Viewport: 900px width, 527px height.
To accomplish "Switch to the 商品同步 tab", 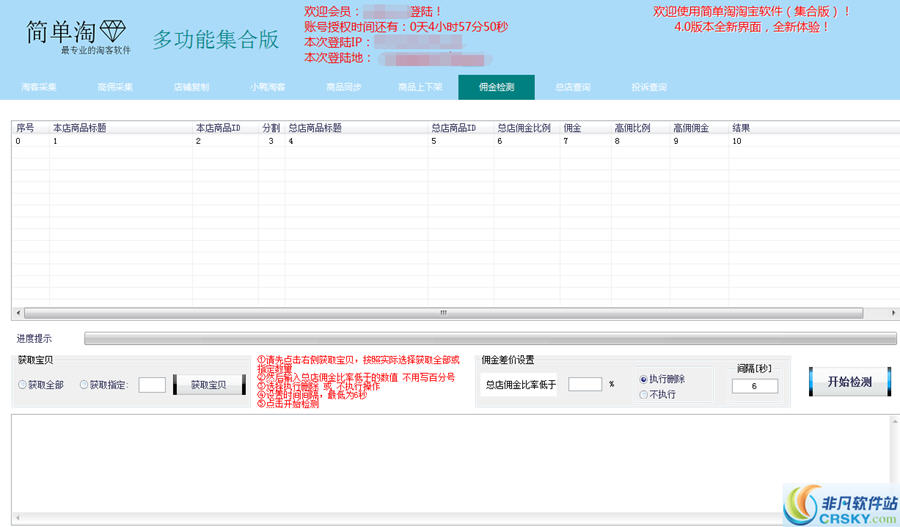I will point(344,87).
